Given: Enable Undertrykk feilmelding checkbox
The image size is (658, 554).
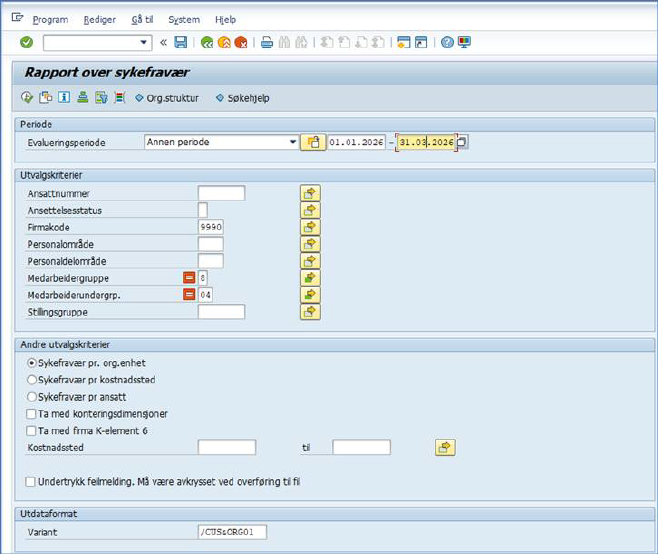Looking at the screenshot, I should coord(30,481).
